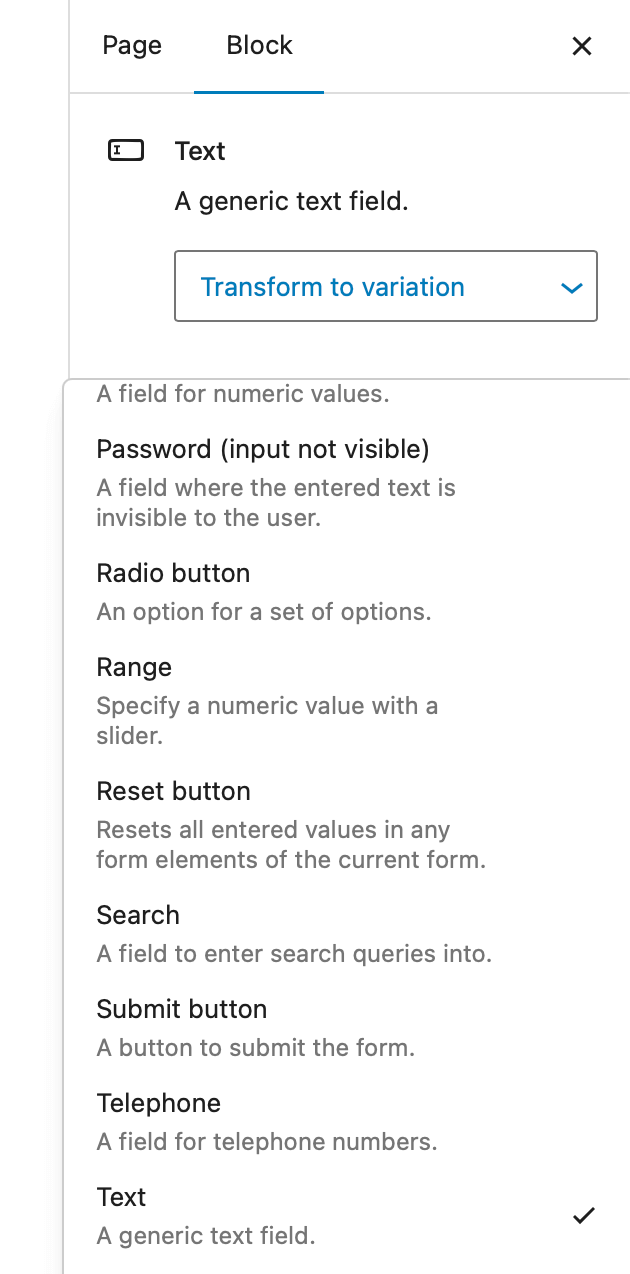Image resolution: width=630 pixels, height=1274 pixels.
Task: Switch to the Block tab
Action: (x=258, y=45)
